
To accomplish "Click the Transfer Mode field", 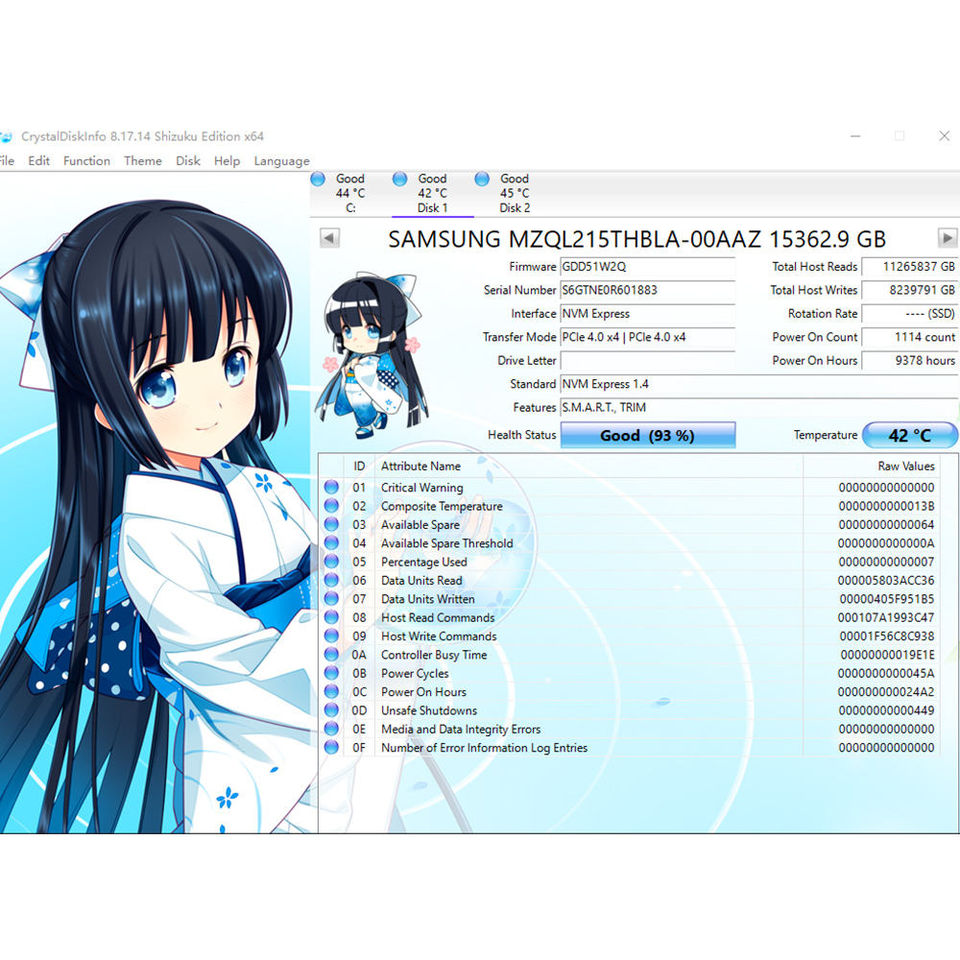I will [x=647, y=337].
